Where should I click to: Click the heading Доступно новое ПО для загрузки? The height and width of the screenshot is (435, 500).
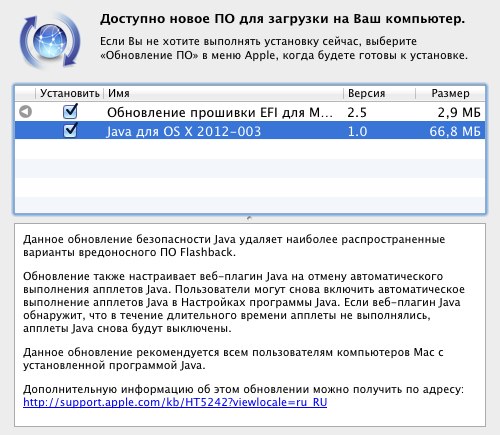pos(282,19)
